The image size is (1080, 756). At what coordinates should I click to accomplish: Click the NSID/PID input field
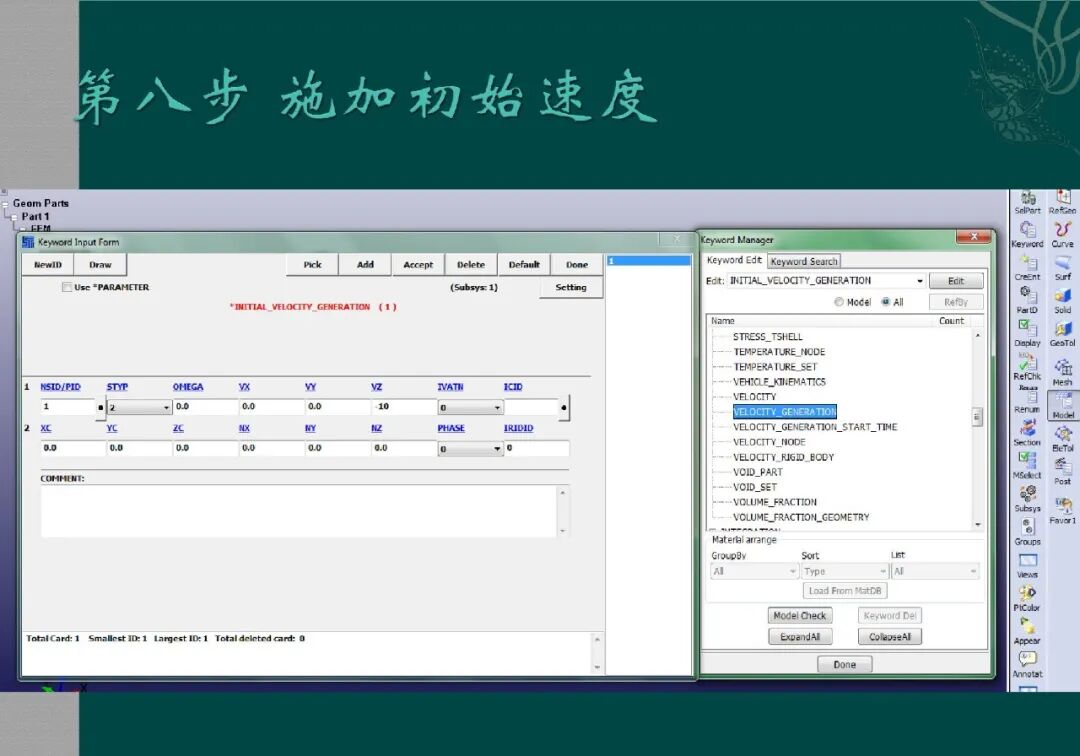[x=68, y=407]
